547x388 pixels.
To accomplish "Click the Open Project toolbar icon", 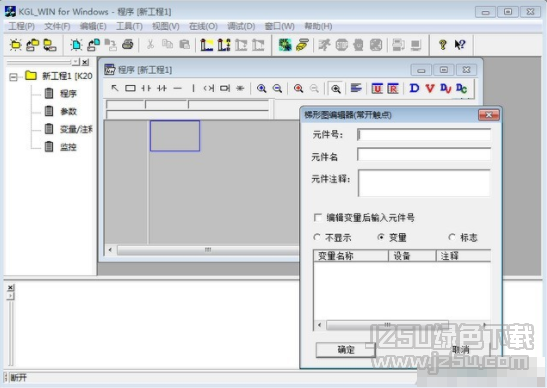I will [x=32, y=45].
